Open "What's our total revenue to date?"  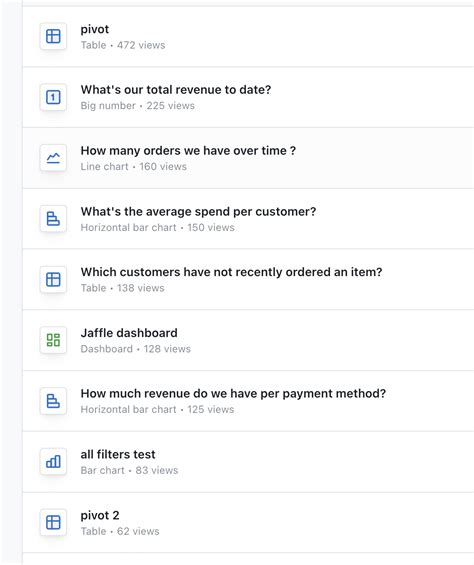(x=176, y=90)
